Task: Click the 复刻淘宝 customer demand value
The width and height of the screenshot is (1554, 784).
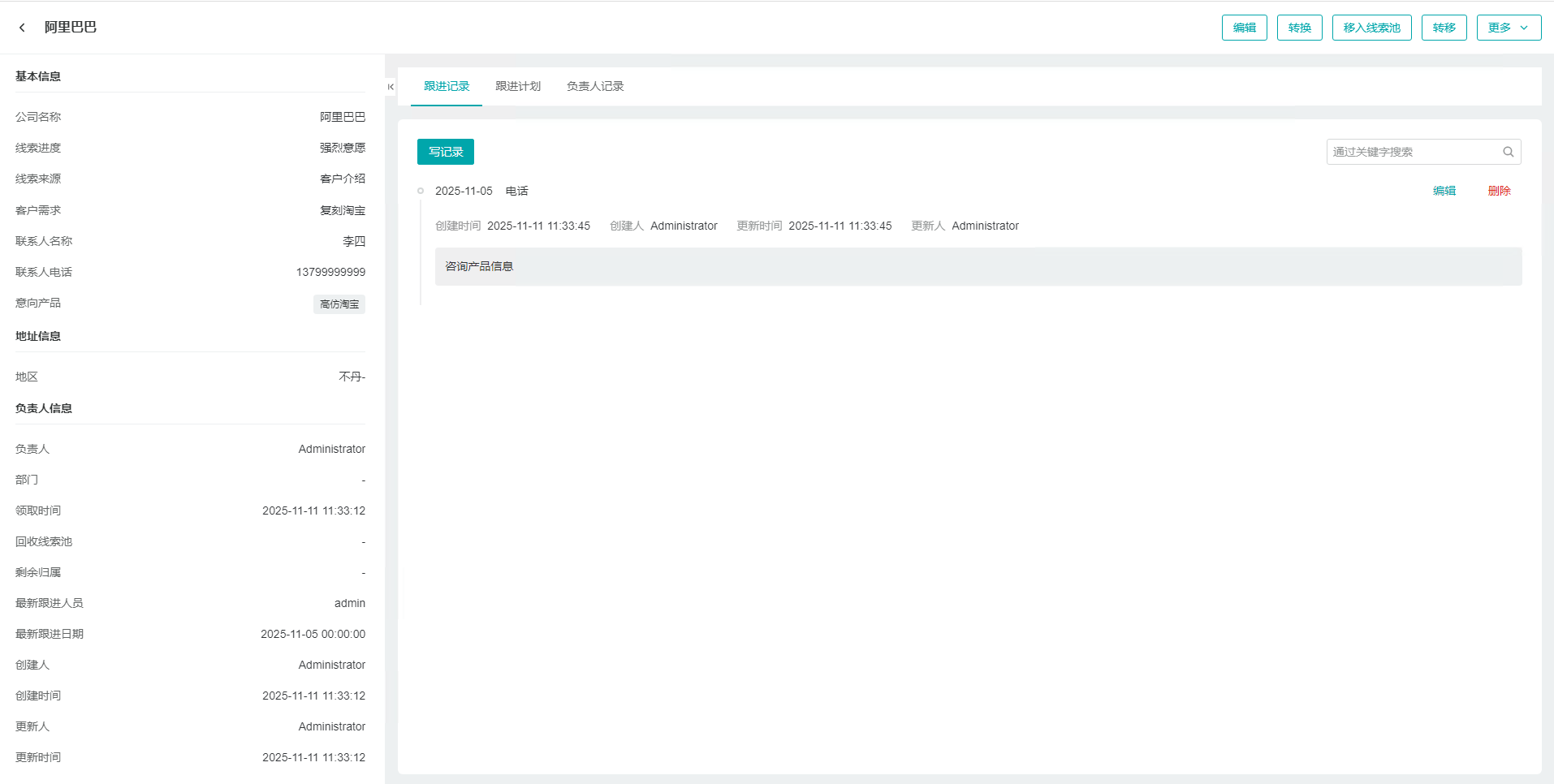Action: pyautogui.click(x=343, y=210)
